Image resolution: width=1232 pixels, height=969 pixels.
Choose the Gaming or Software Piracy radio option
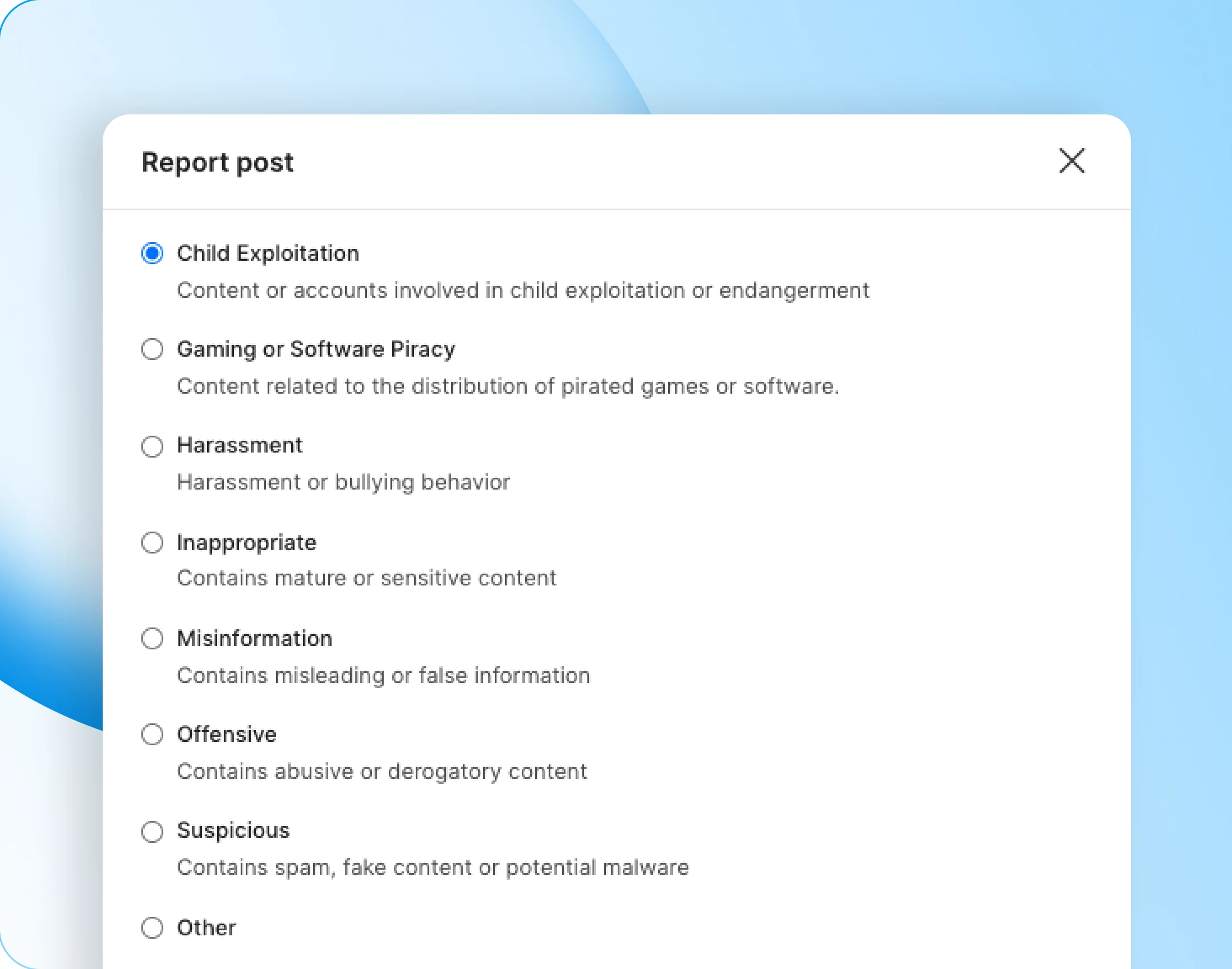(152, 349)
